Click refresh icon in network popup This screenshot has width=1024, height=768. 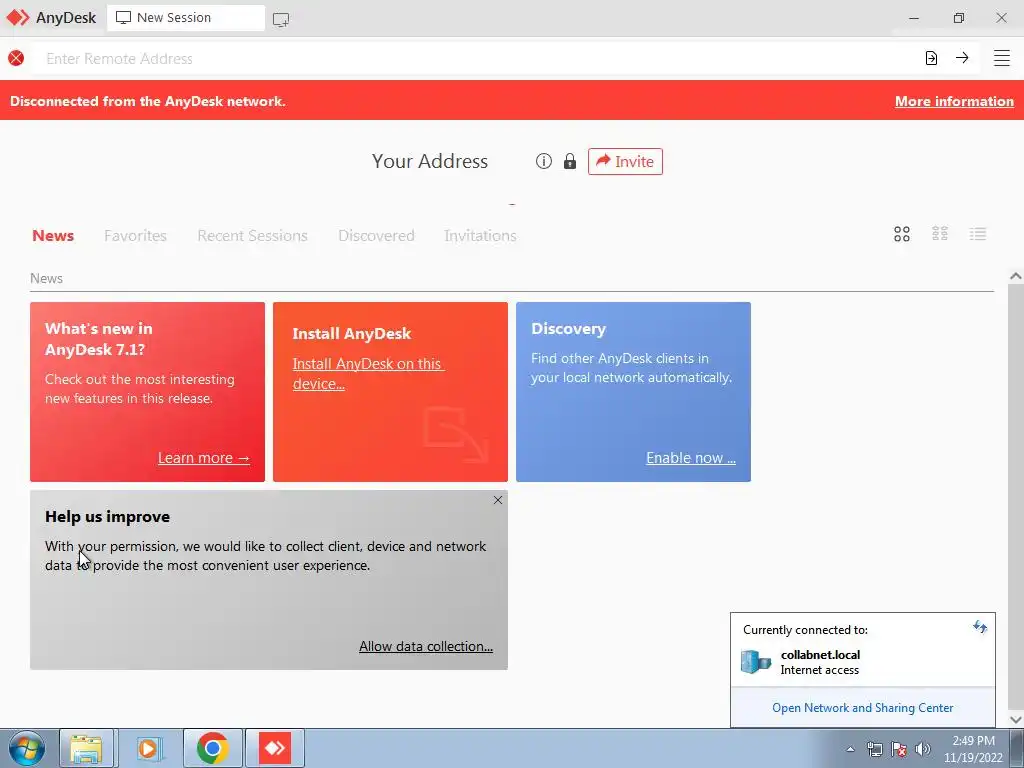coord(980,627)
